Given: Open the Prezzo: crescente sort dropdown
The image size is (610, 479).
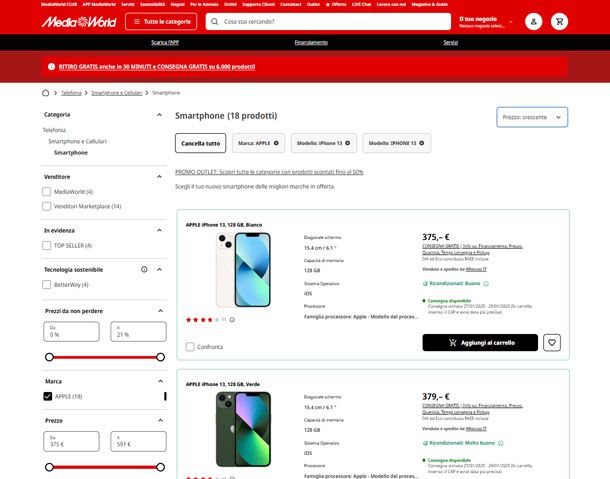Looking at the screenshot, I should (532, 117).
